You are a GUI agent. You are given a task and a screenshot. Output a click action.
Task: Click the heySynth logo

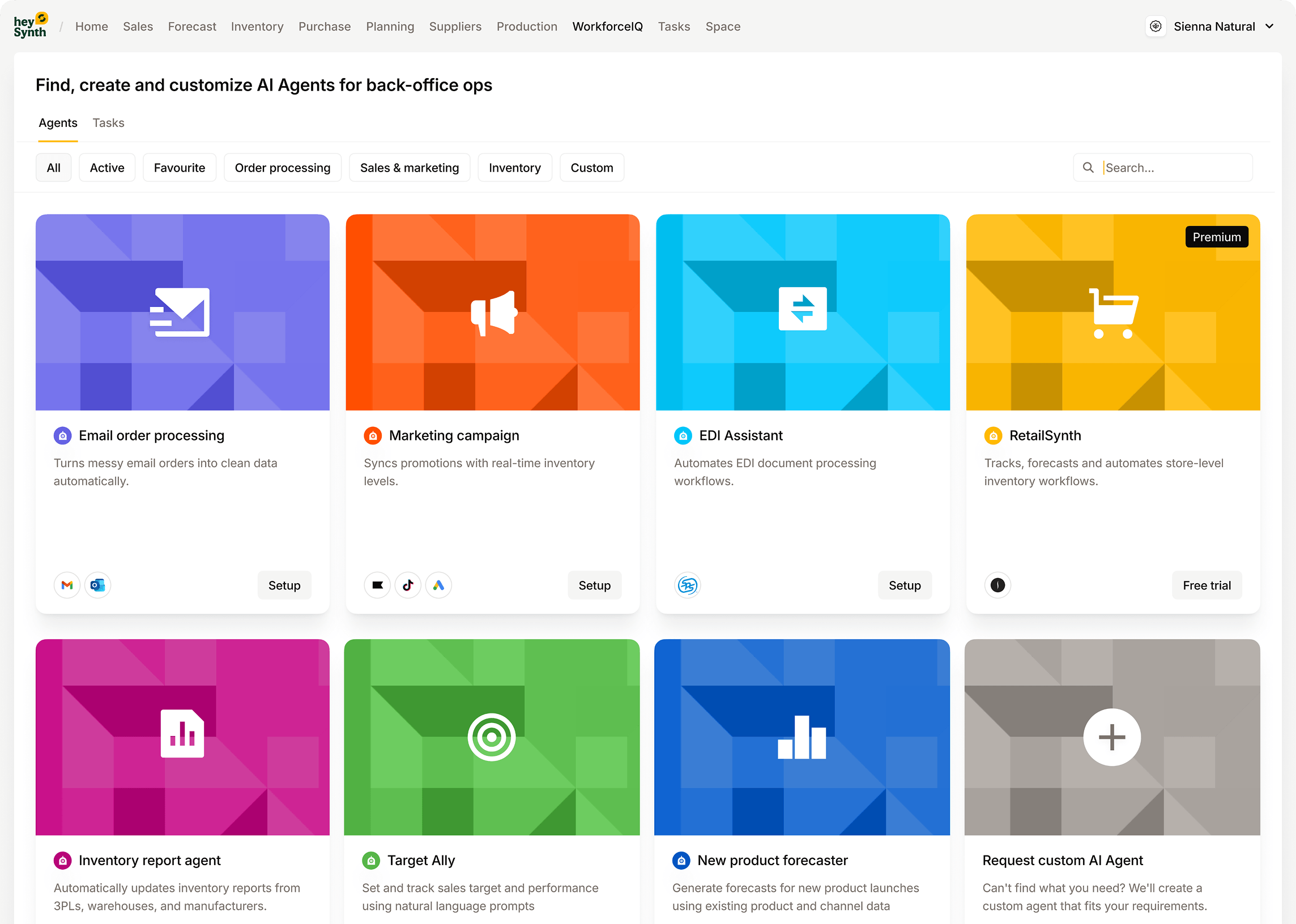click(x=30, y=24)
